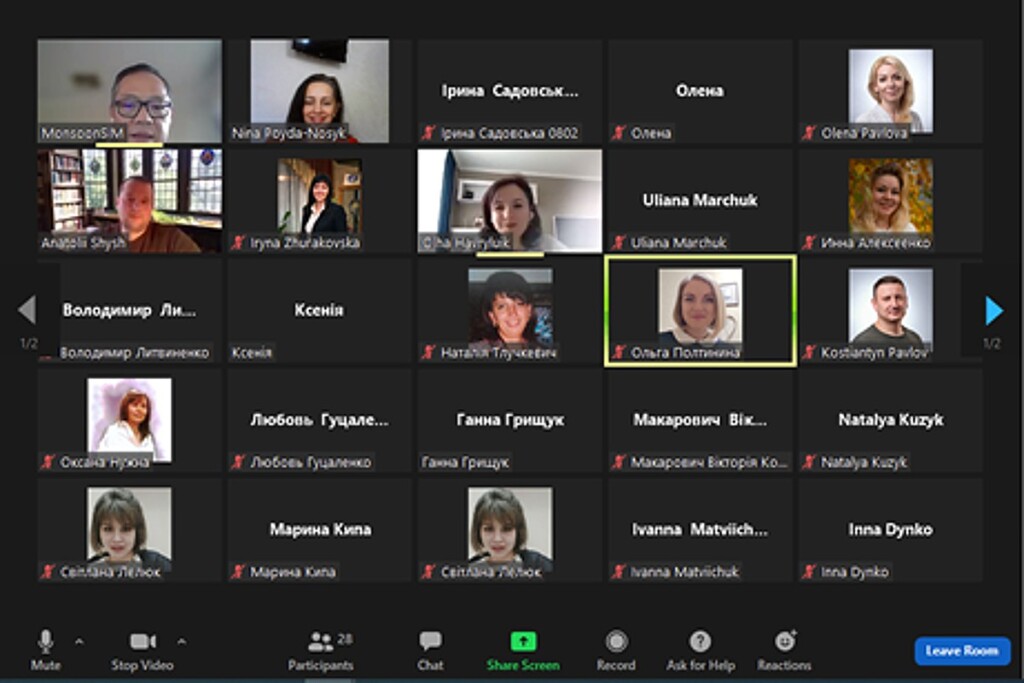Click the MonsoonSIM participant video tile
1024x683 pixels.
tap(129, 91)
